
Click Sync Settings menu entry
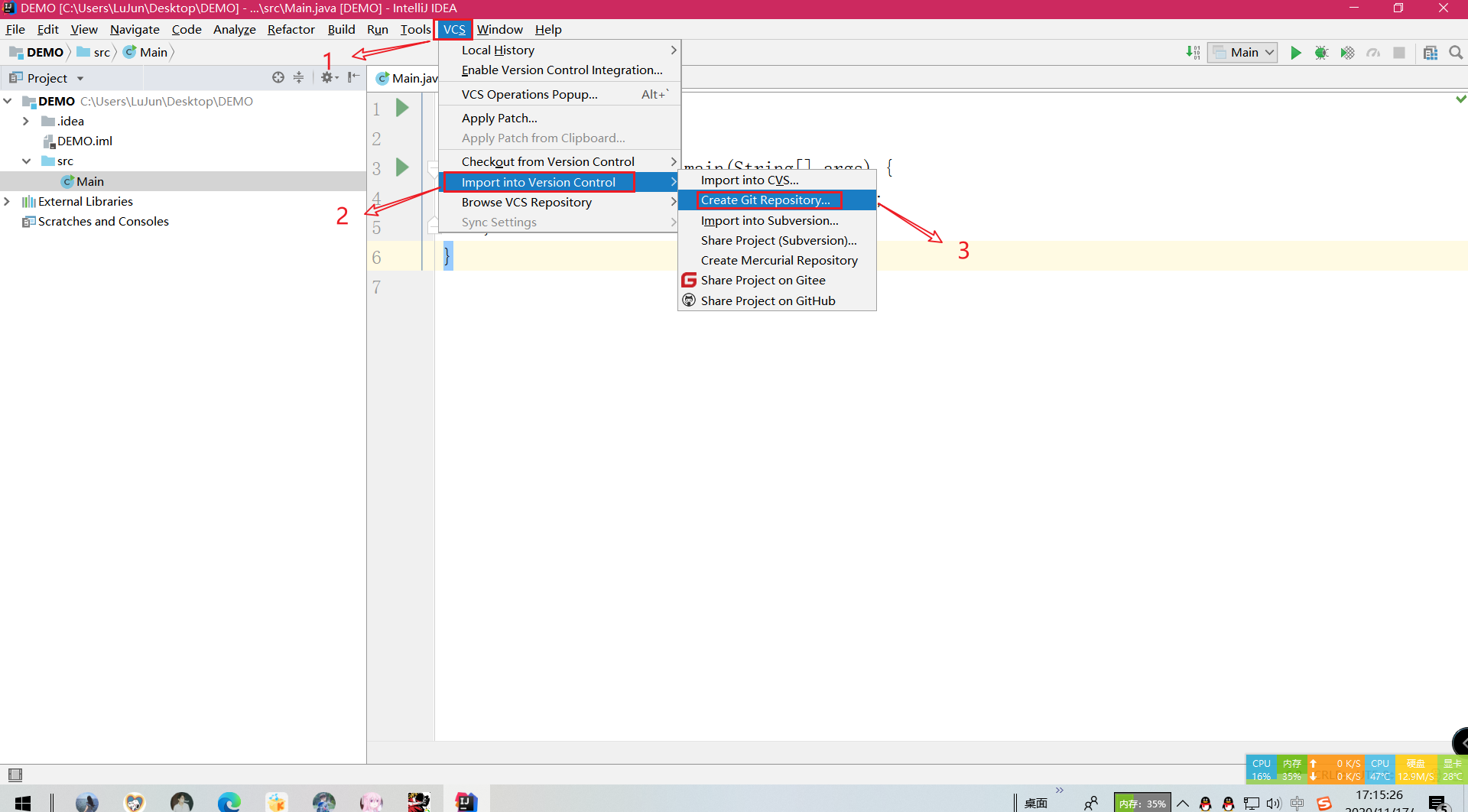[560, 222]
